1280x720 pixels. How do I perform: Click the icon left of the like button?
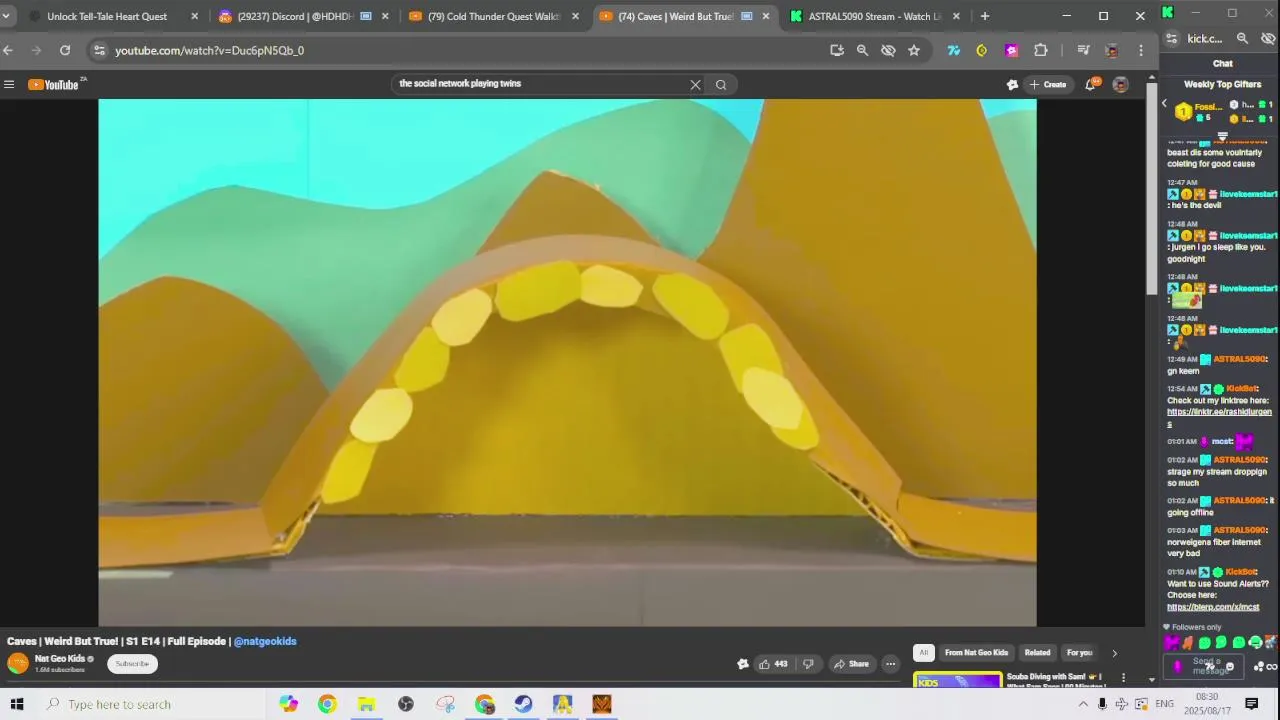tap(743, 664)
